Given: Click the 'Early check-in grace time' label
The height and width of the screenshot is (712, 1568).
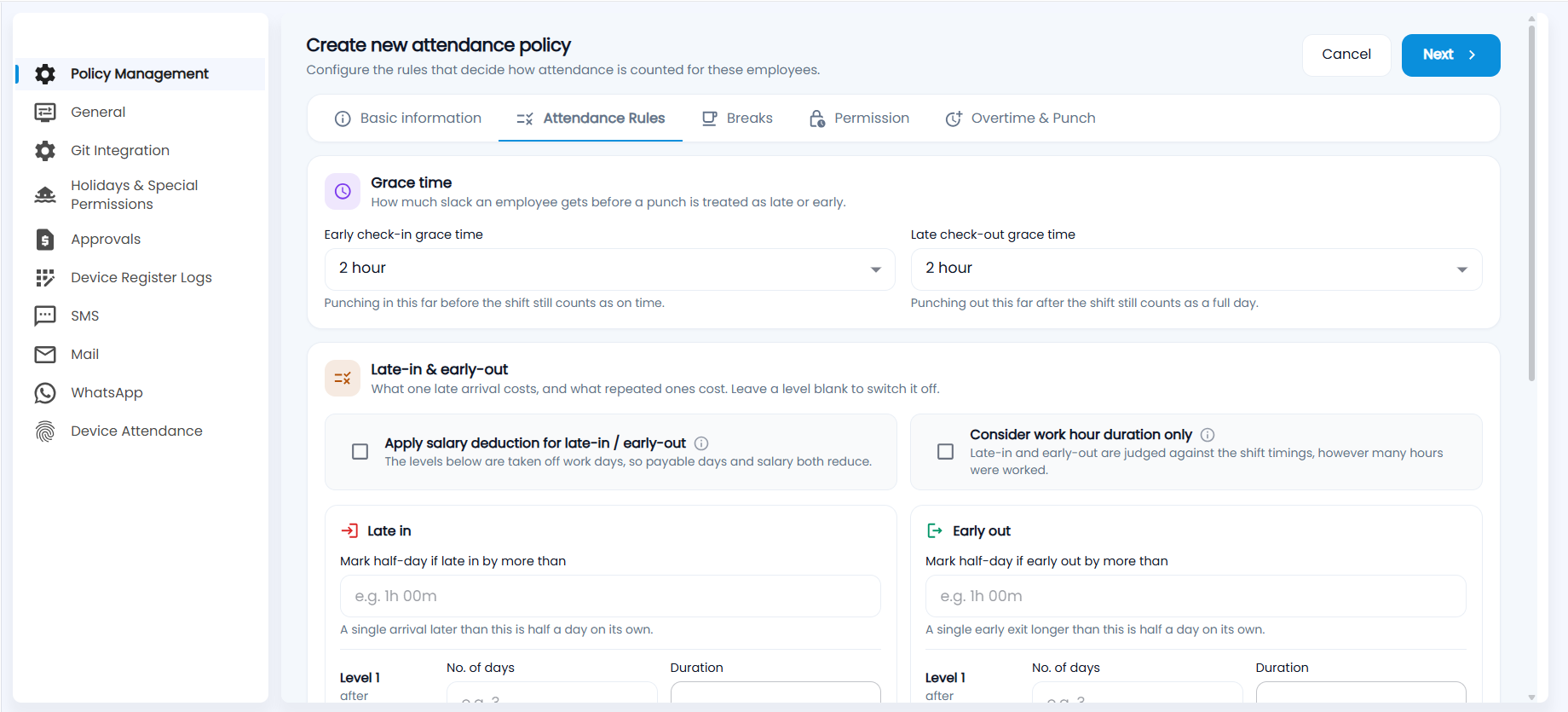Looking at the screenshot, I should [x=403, y=234].
